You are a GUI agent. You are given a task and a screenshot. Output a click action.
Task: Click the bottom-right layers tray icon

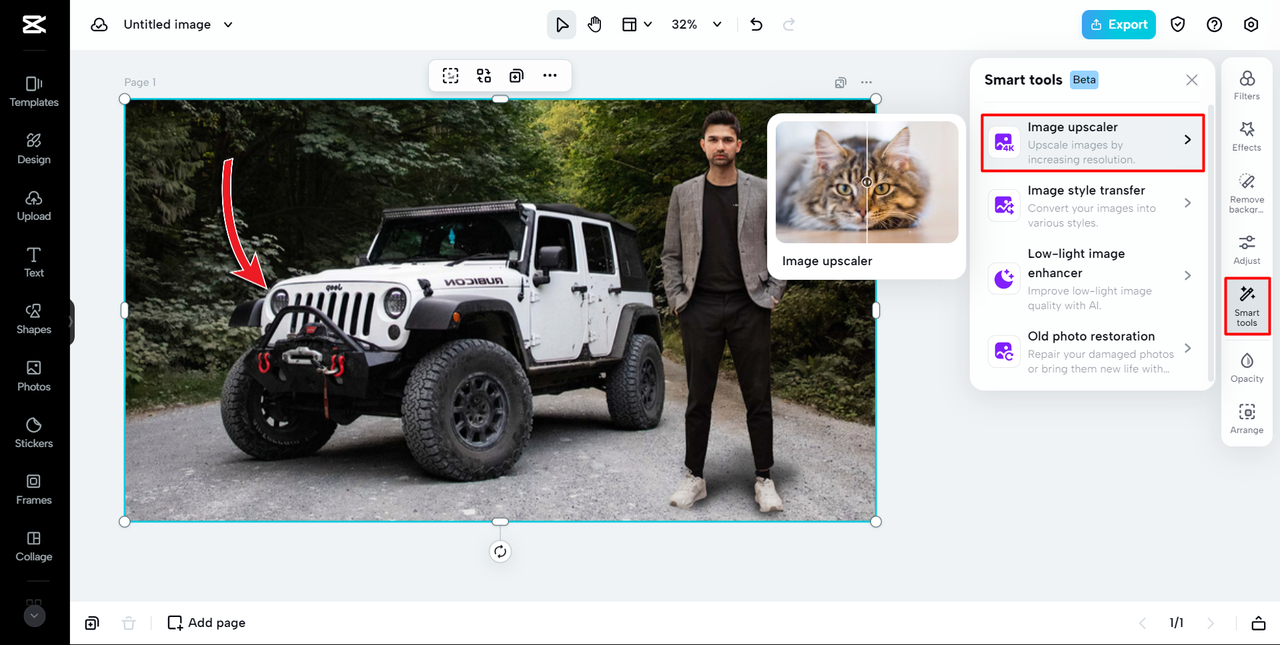(1258, 623)
